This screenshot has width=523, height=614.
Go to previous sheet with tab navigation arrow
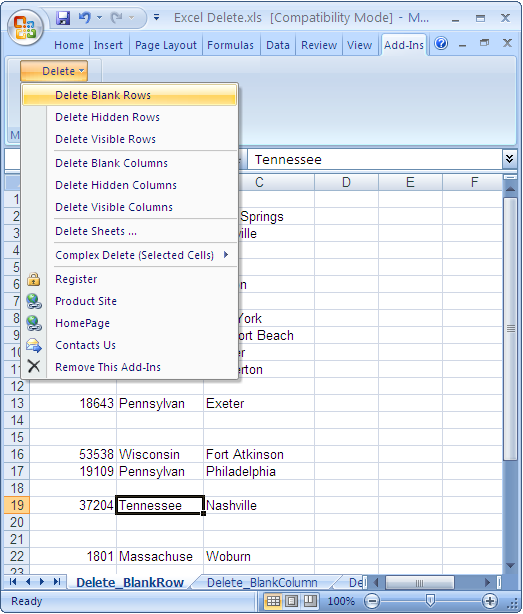point(28,581)
